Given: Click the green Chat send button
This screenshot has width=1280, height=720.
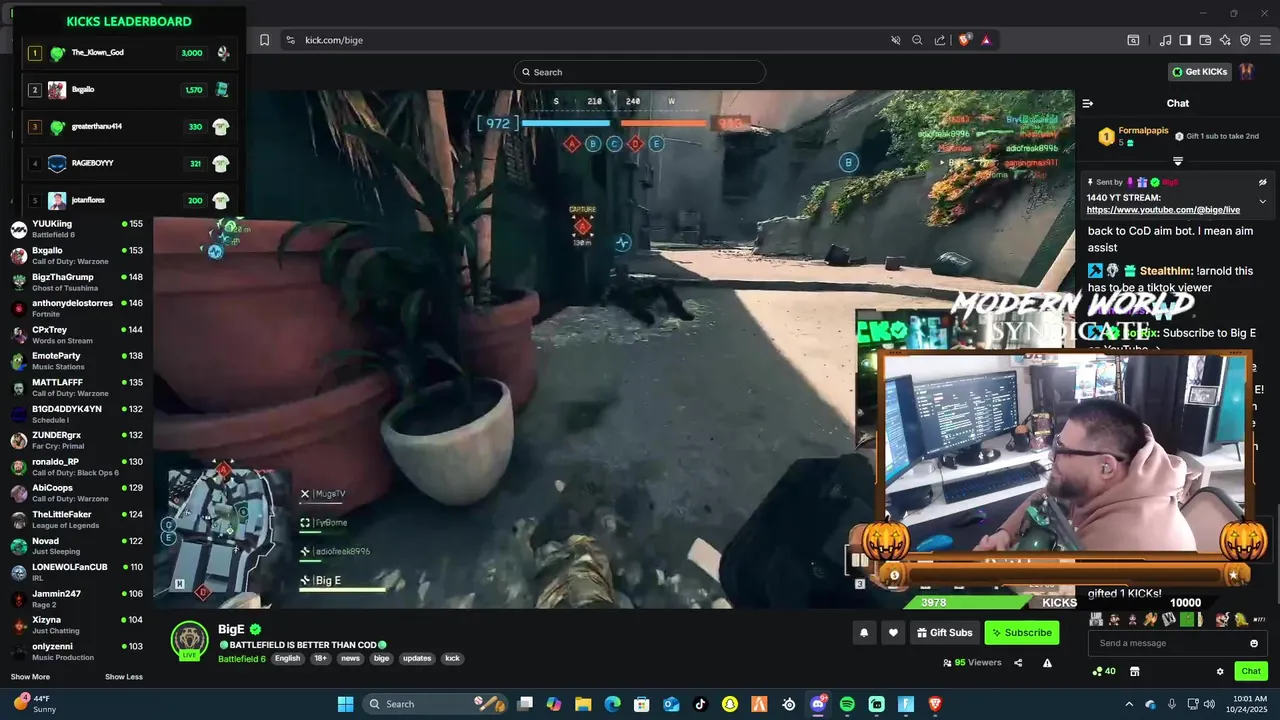Looking at the screenshot, I should tap(1251, 671).
